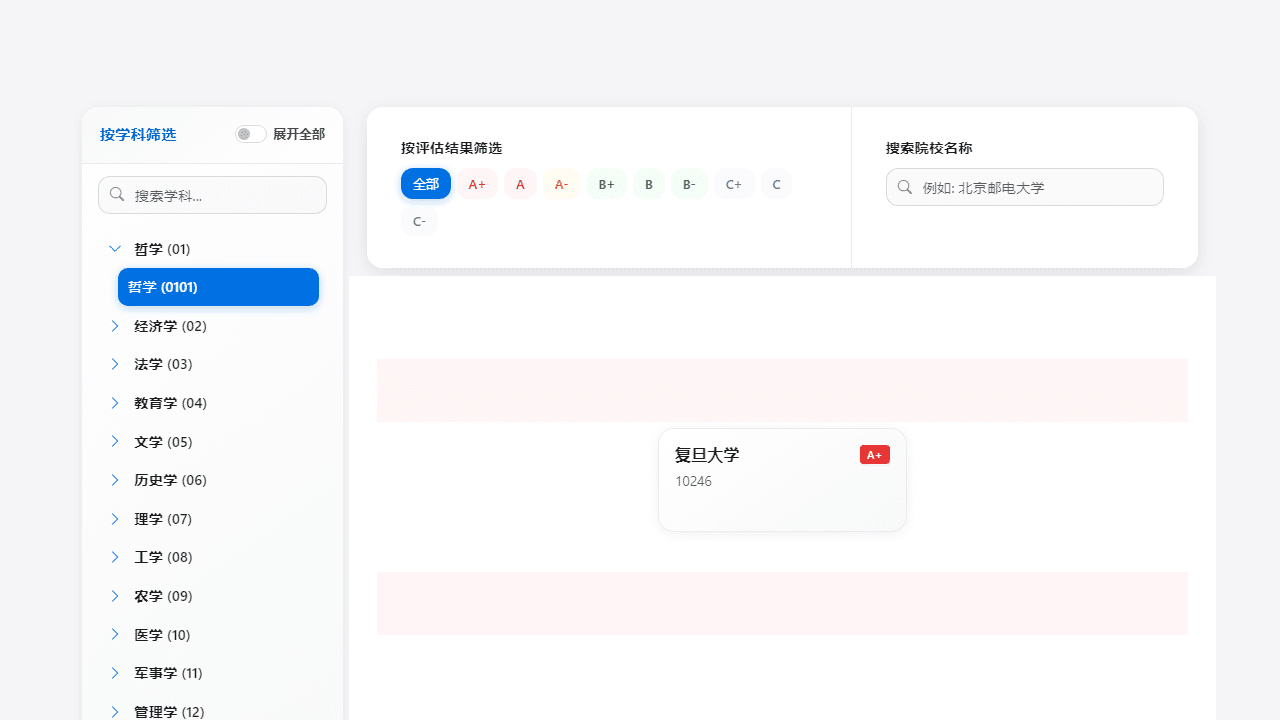Image resolution: width=1280 pixels, height=720 pixels.
Task: Expand the 医学 (10) chevron
Action: (115, 635)
